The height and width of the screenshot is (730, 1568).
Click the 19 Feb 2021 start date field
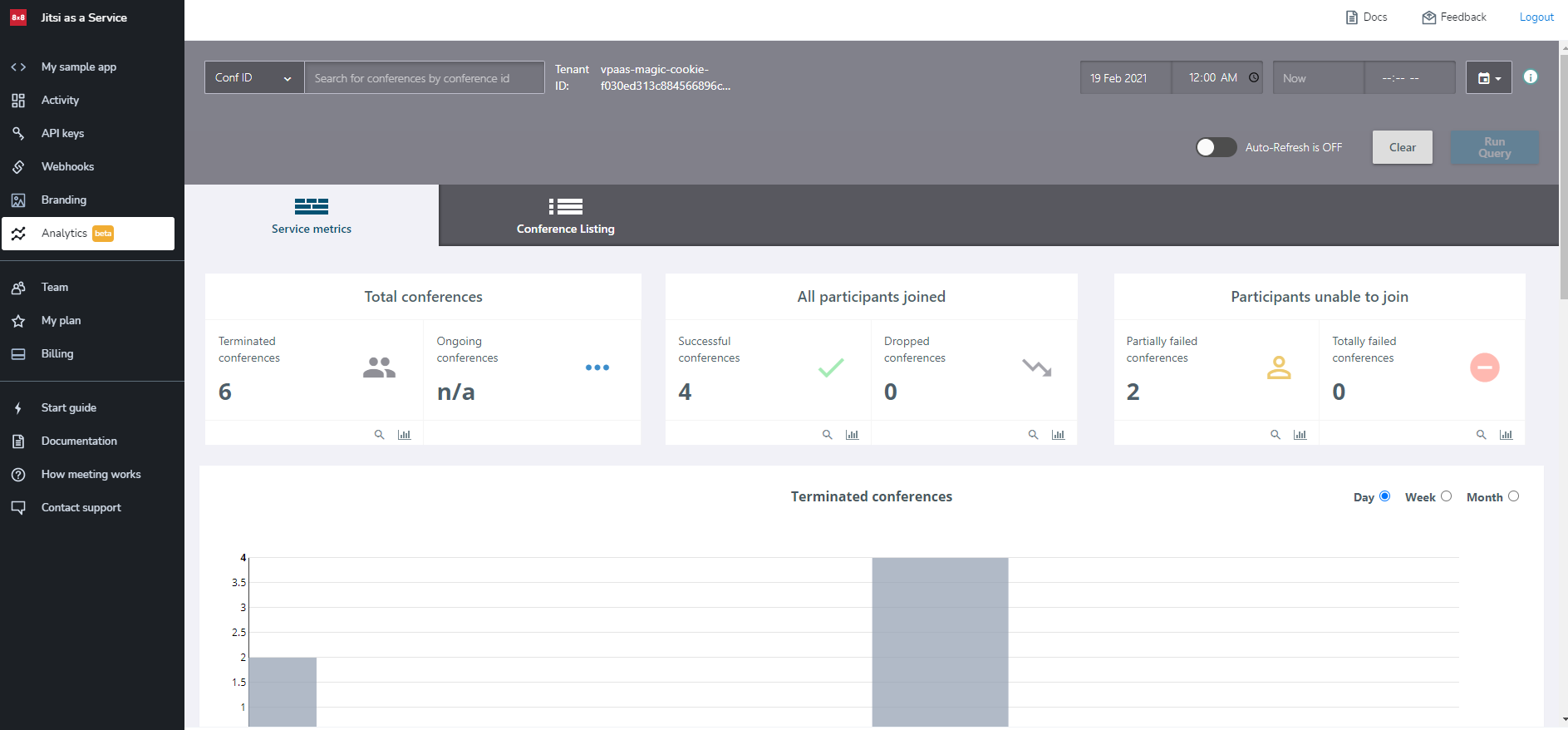[x=1126, y=77]
